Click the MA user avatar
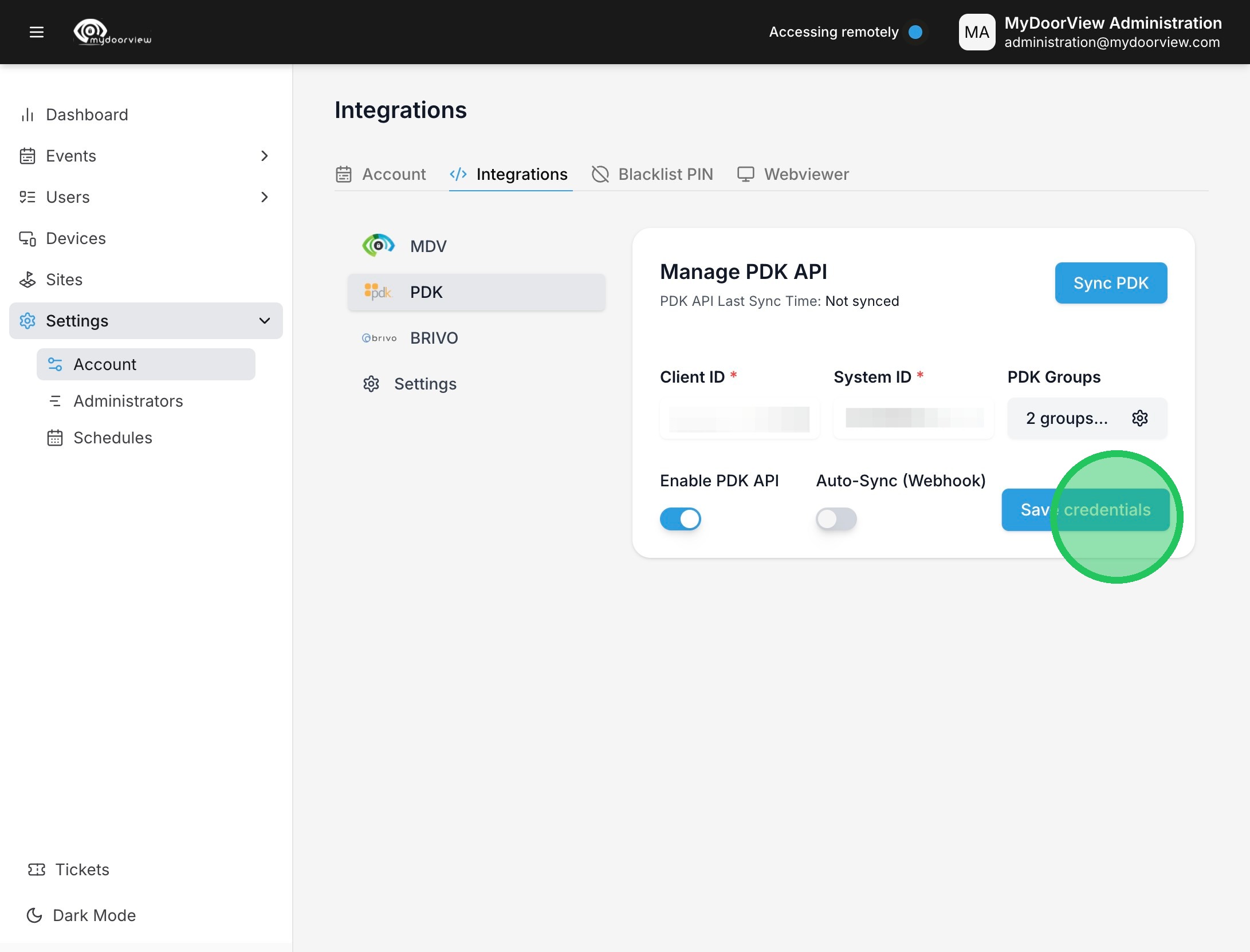Viewport: 1250px width, 952px height. [x=977, y=32]
